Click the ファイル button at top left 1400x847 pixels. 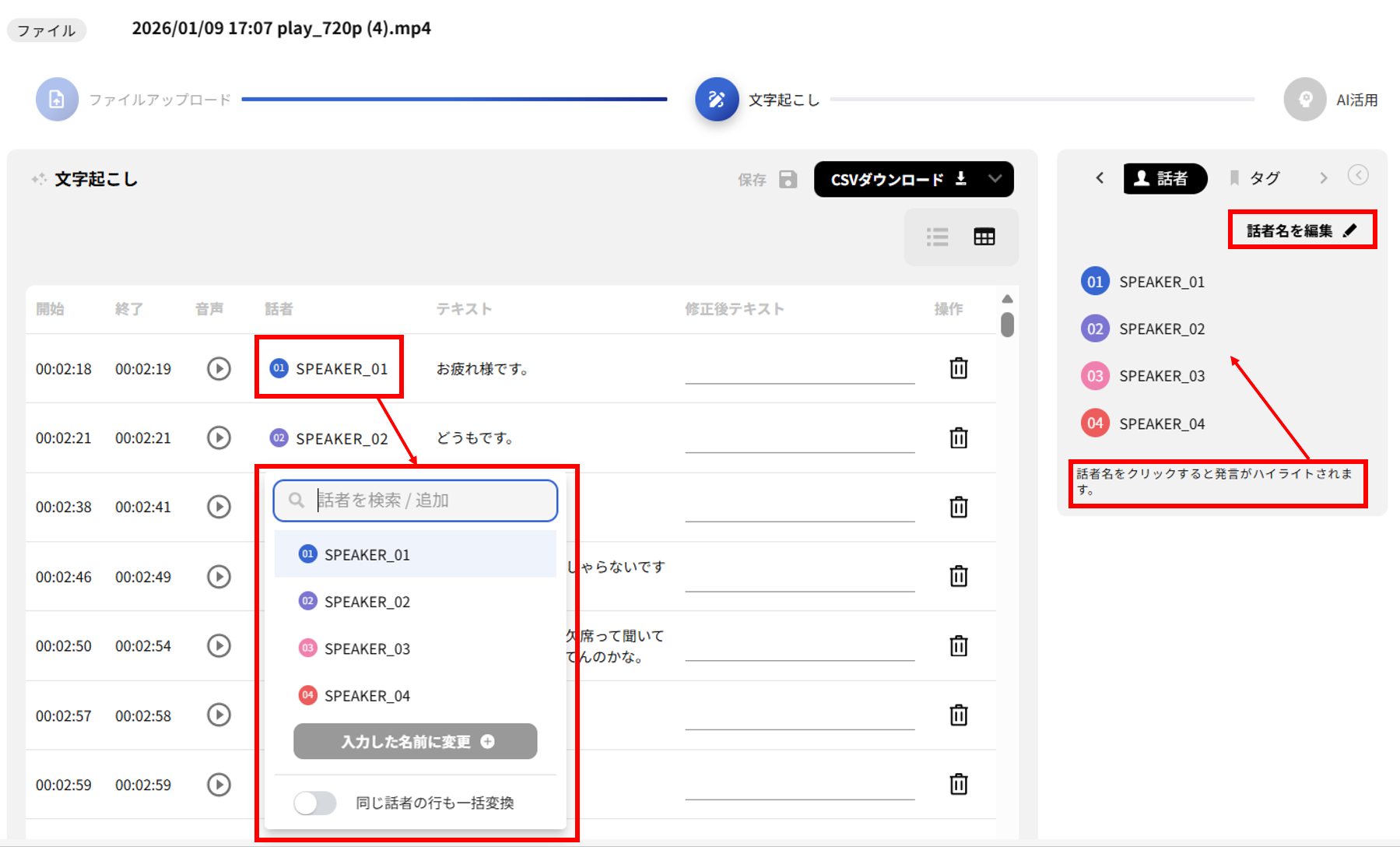(46, 30)
